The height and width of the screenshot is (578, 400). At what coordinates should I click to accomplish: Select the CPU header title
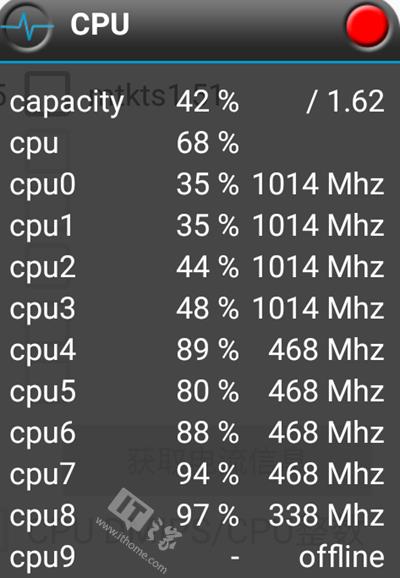click(x=100, y=24)
